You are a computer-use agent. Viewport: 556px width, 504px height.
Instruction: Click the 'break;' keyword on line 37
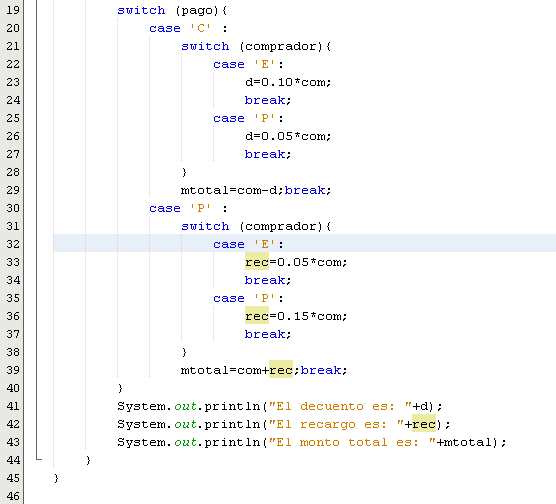pyautogui.click(x=268, y=334)
